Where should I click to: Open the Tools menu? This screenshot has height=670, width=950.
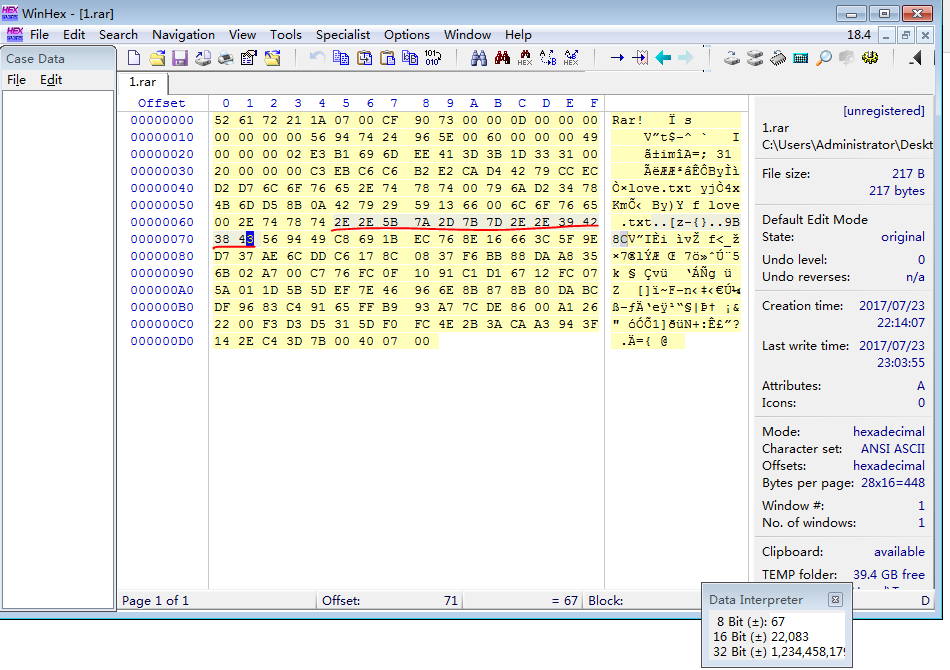285,35
